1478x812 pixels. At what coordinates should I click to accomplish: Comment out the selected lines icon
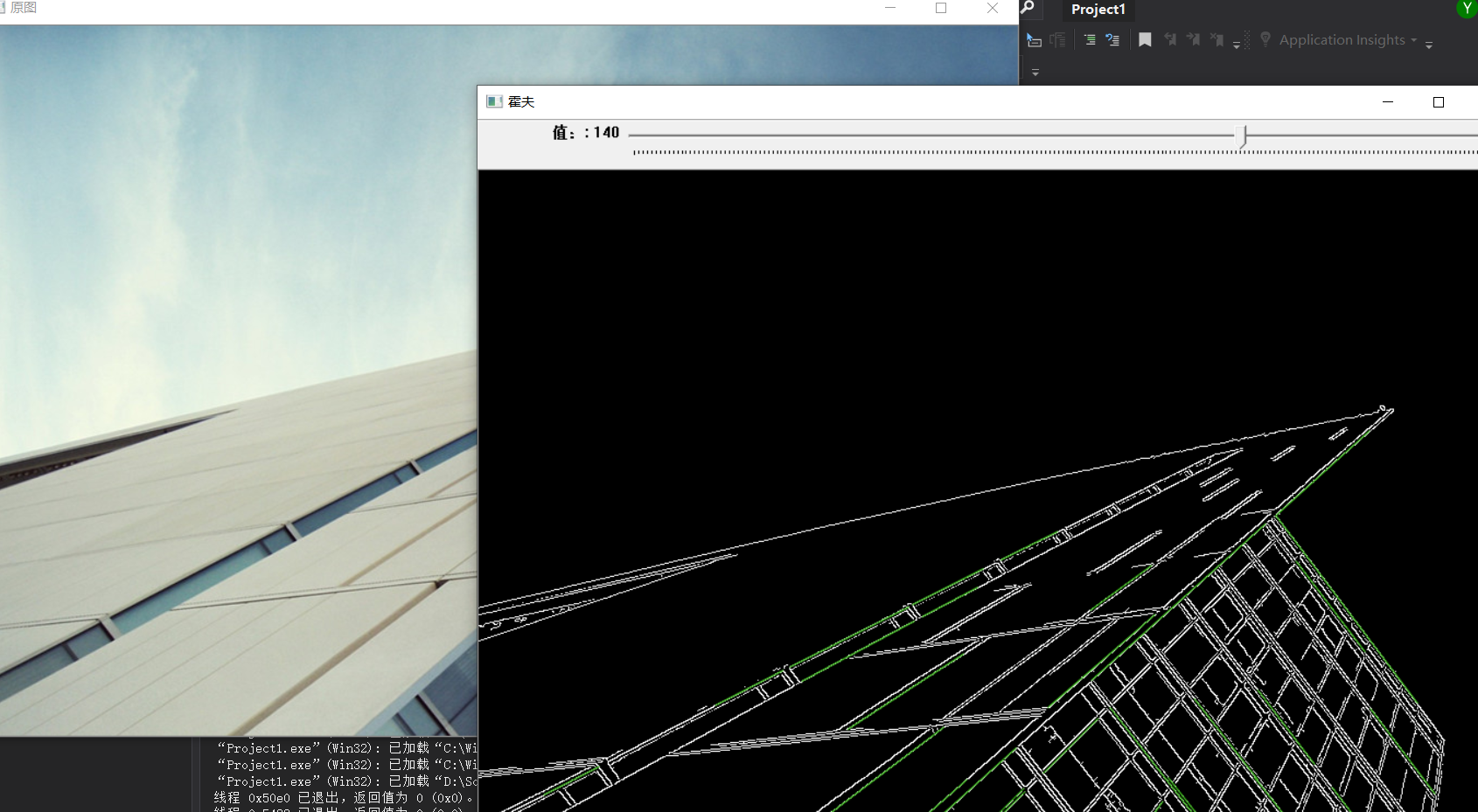1090,40
